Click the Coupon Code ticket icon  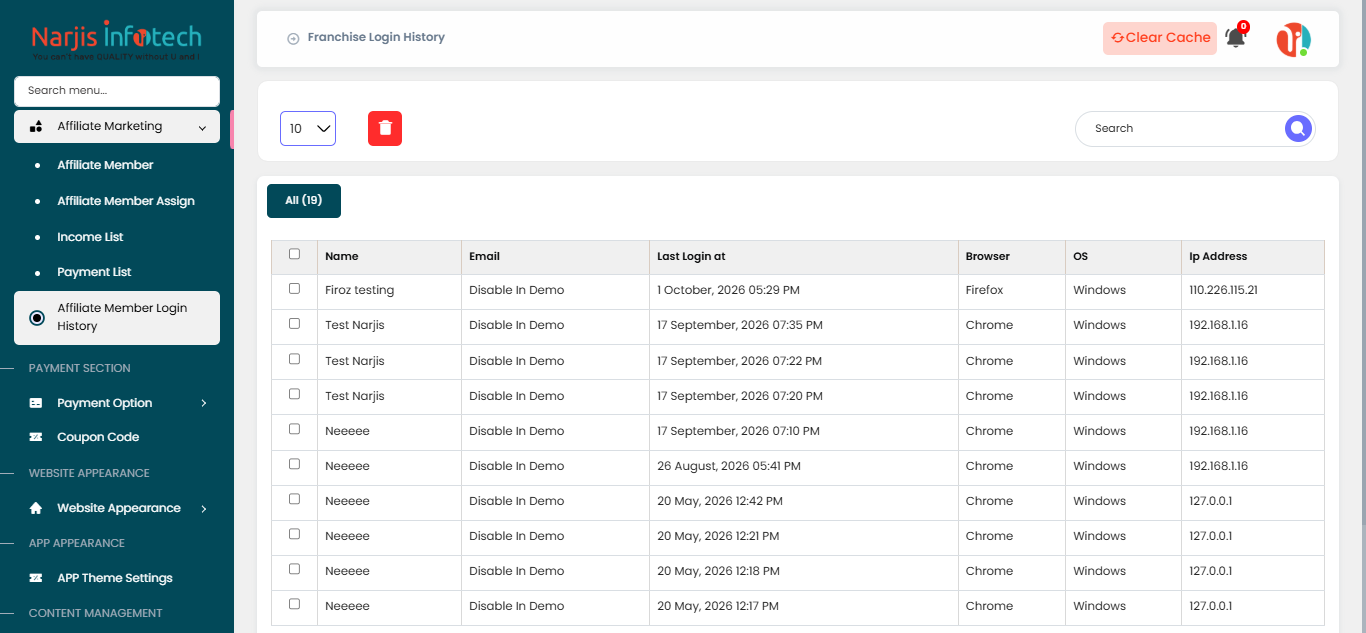coord(36,437)
